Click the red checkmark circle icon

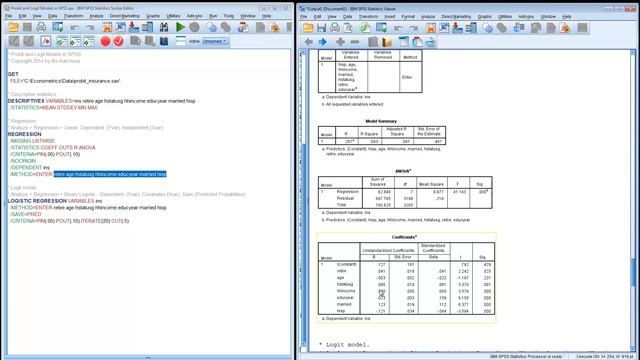[119, 41]
